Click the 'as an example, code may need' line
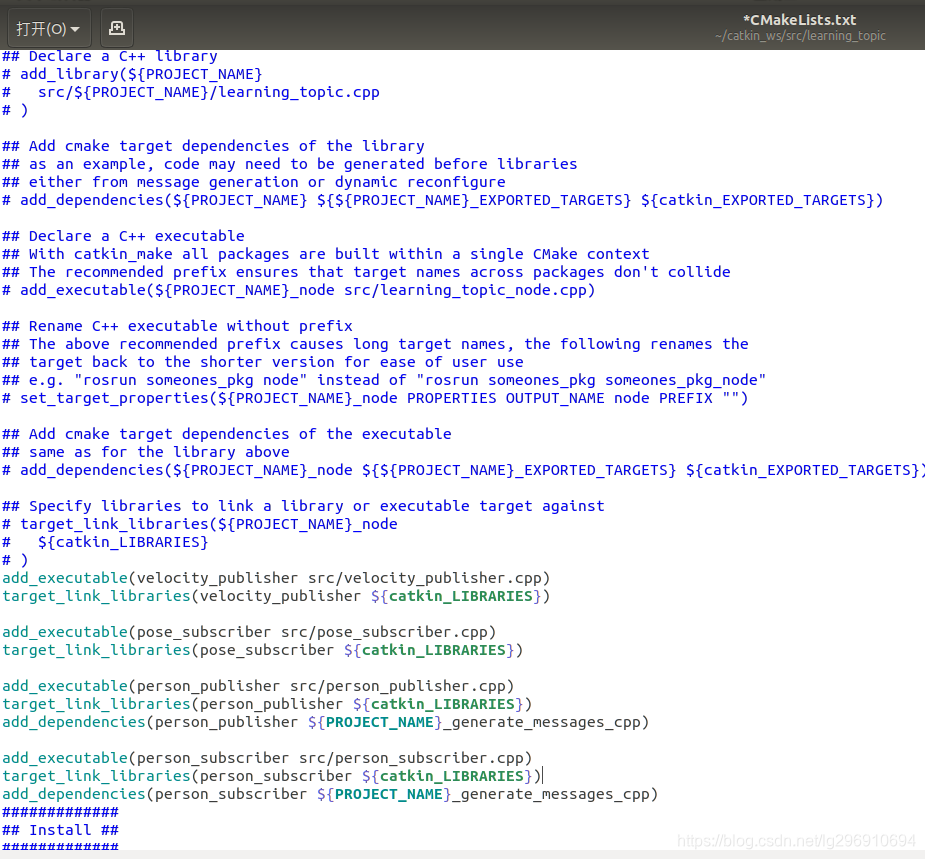 [290, 164]
